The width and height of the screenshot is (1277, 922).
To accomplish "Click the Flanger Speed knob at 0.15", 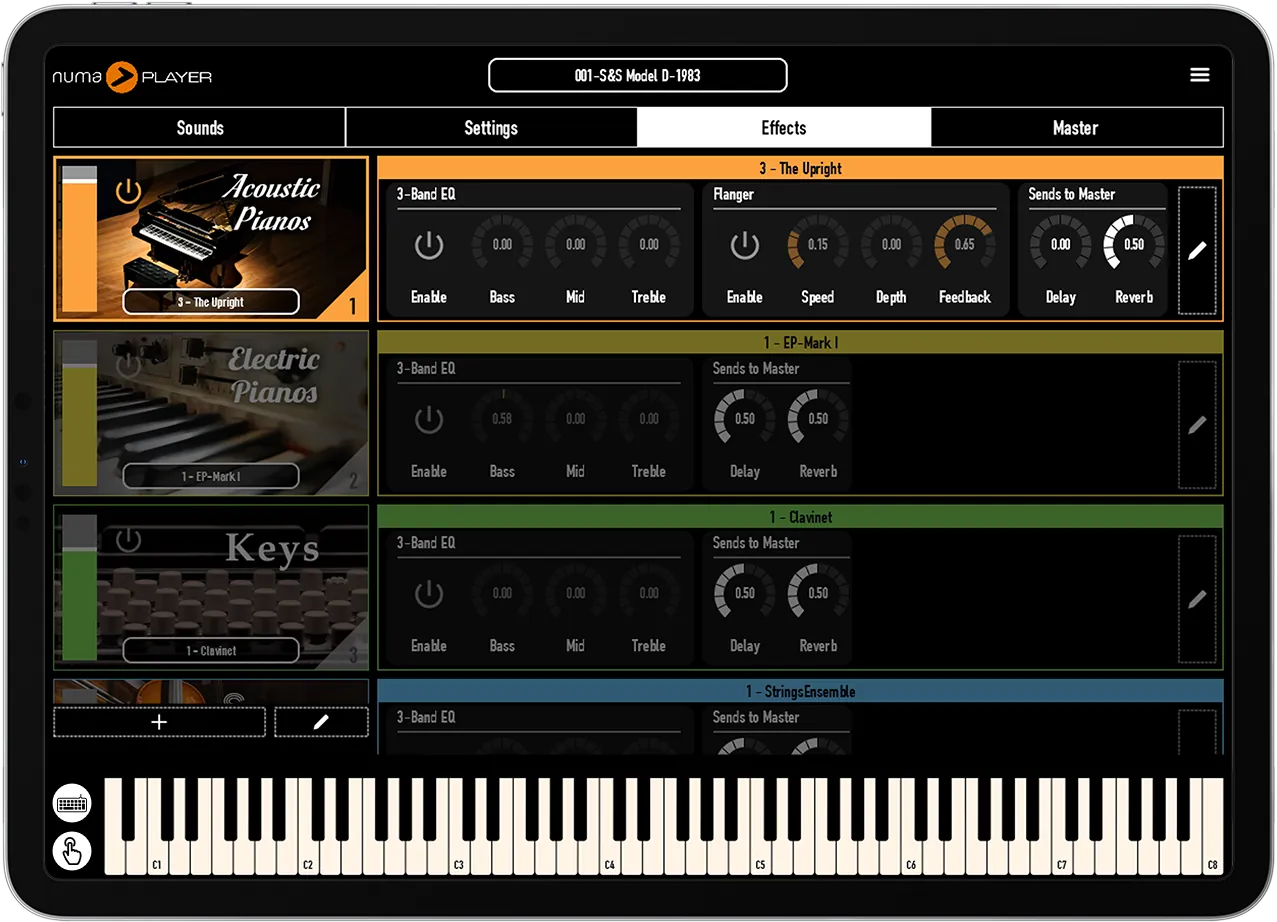I will click(x=818, y=245).
